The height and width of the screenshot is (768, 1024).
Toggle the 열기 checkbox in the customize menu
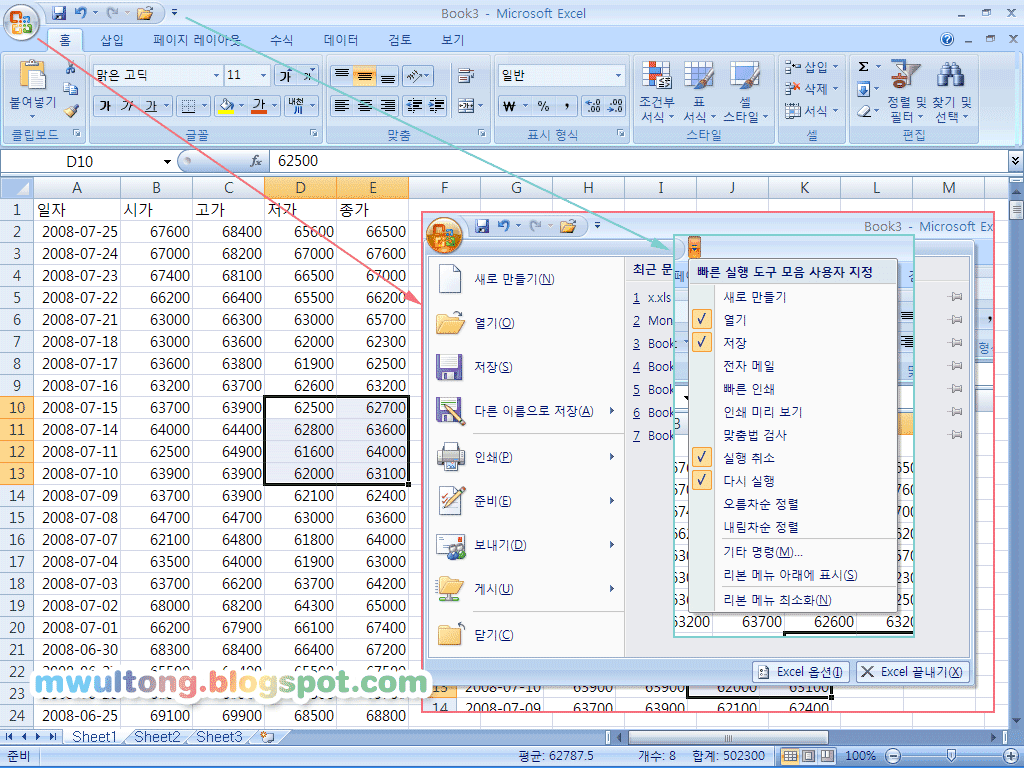701,319
